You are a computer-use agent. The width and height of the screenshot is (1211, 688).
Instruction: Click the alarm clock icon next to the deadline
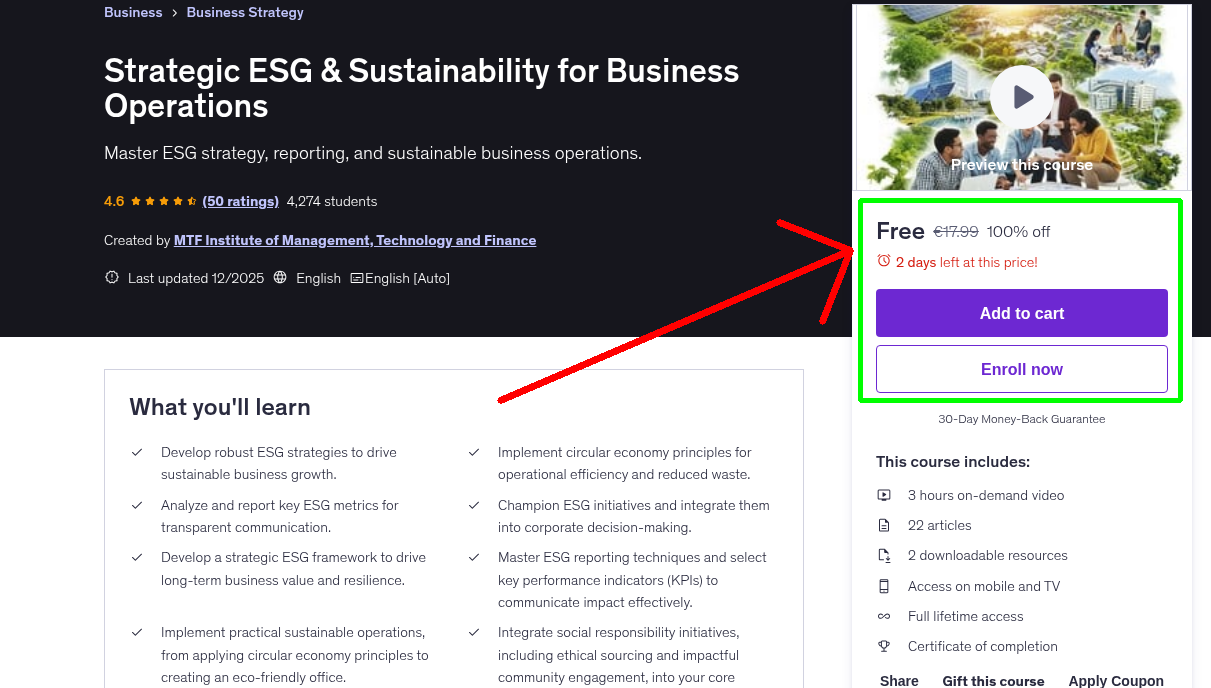point(883,259)
